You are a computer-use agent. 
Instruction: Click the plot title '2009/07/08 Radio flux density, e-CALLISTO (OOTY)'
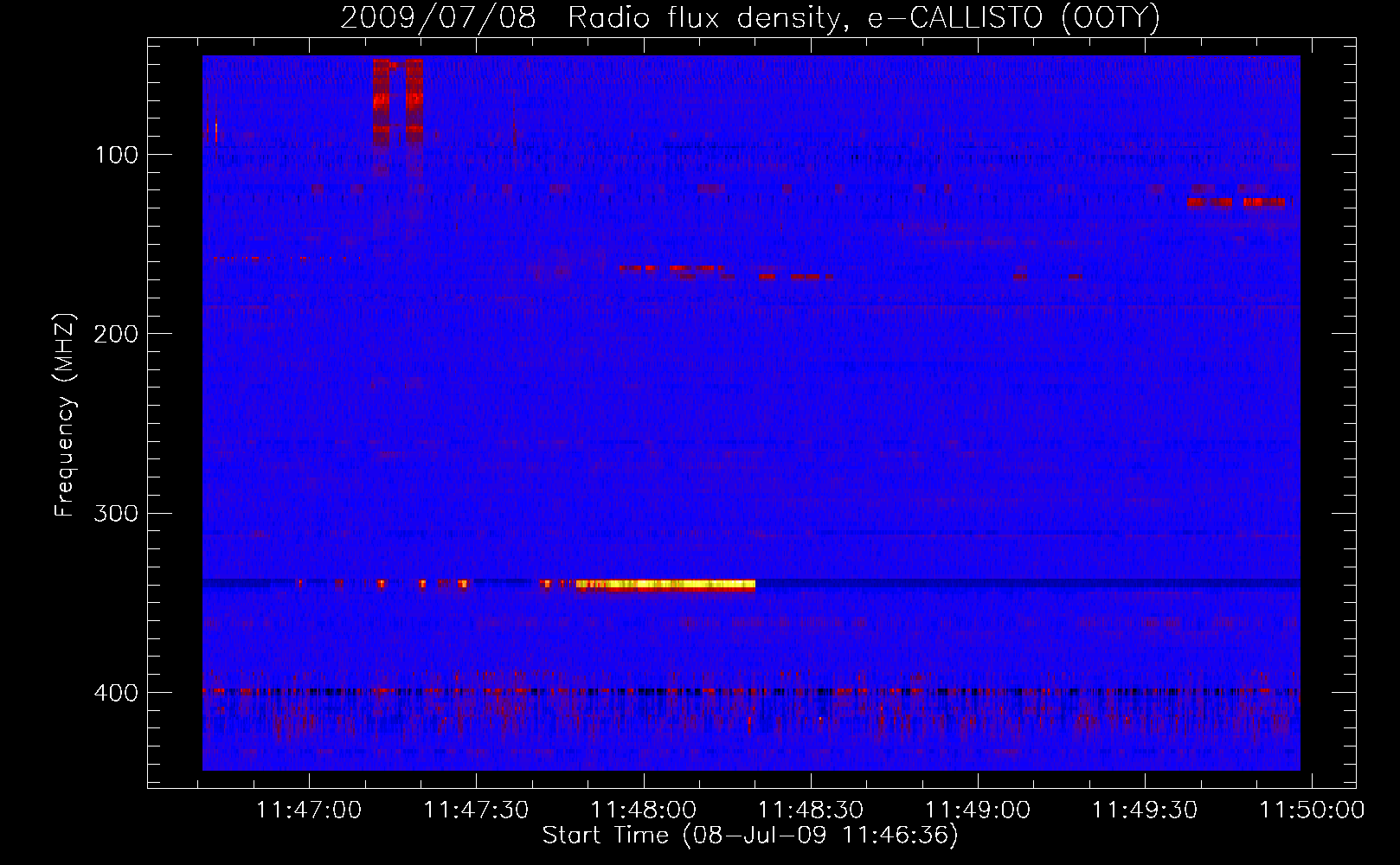[750, 18]
